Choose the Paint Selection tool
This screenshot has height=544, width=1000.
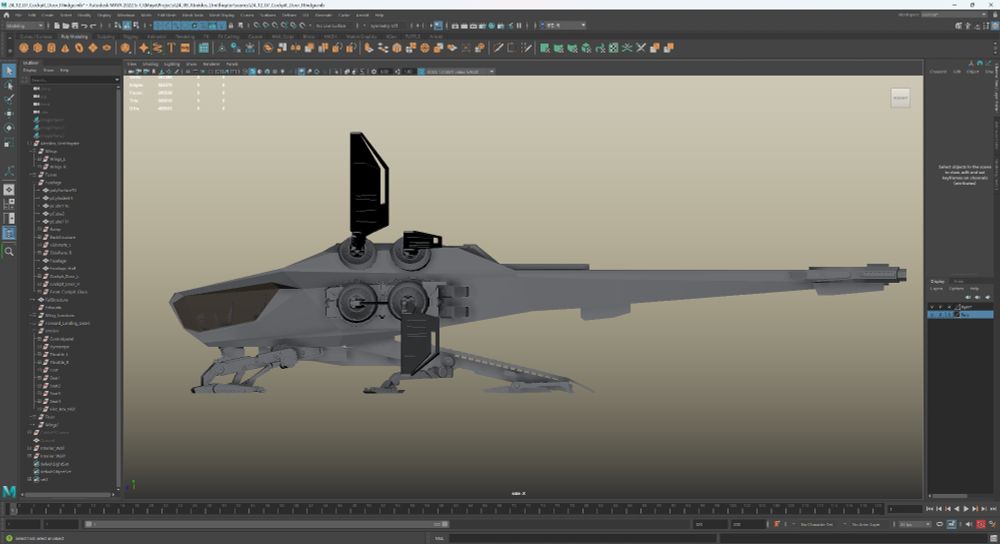point(9,99)
